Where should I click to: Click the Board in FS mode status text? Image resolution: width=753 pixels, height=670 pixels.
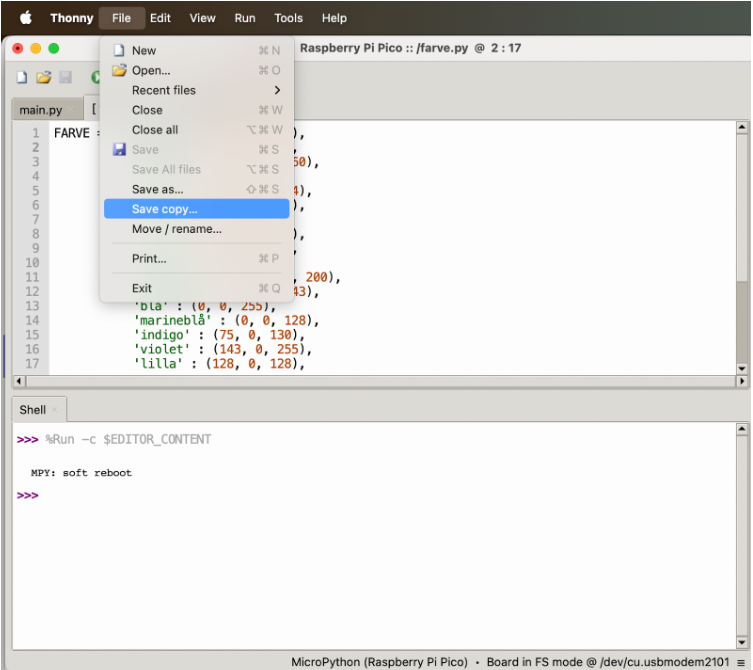(x=608, y=662)
